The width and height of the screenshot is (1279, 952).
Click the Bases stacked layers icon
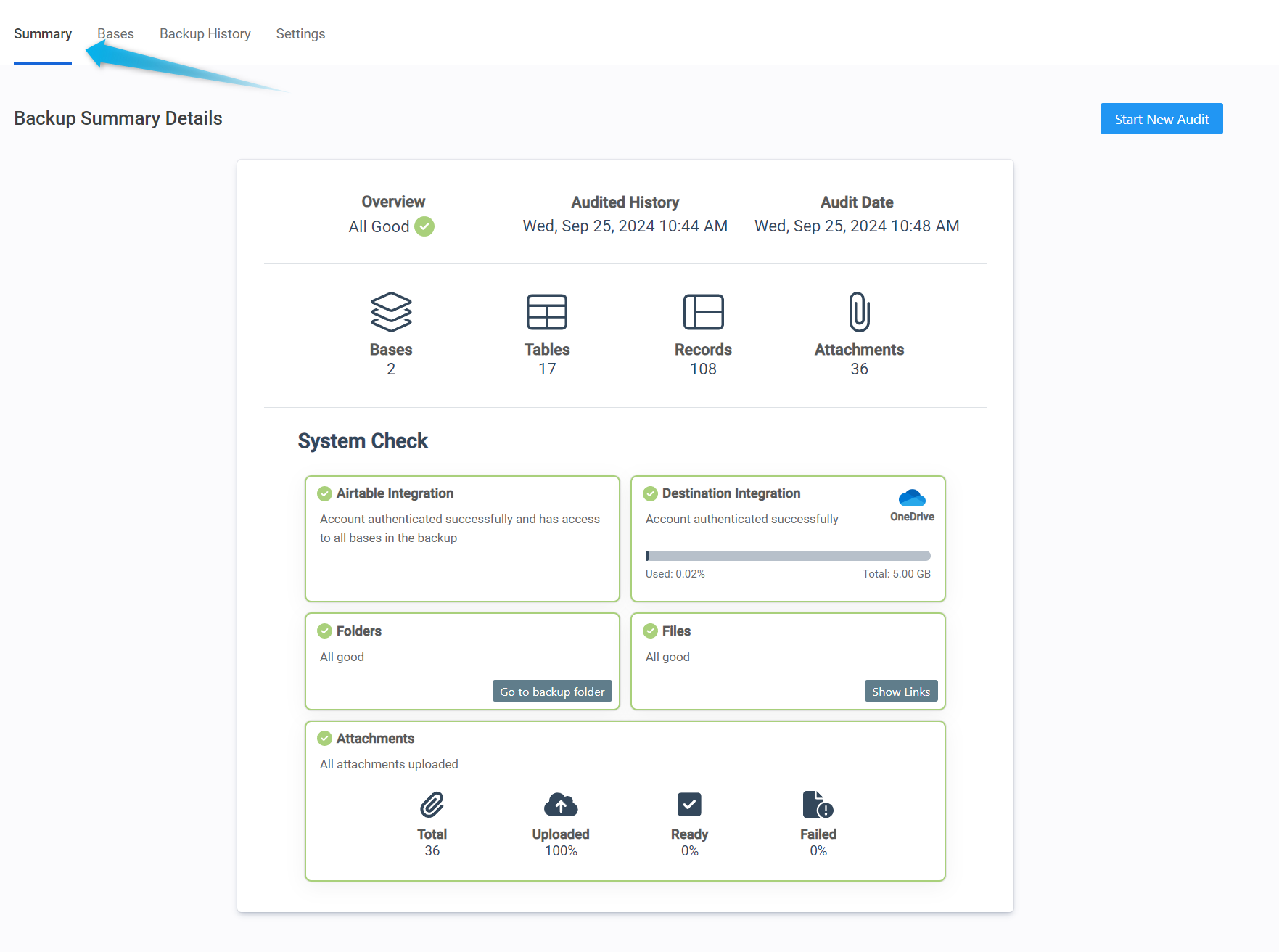click(x=391, y=311)
